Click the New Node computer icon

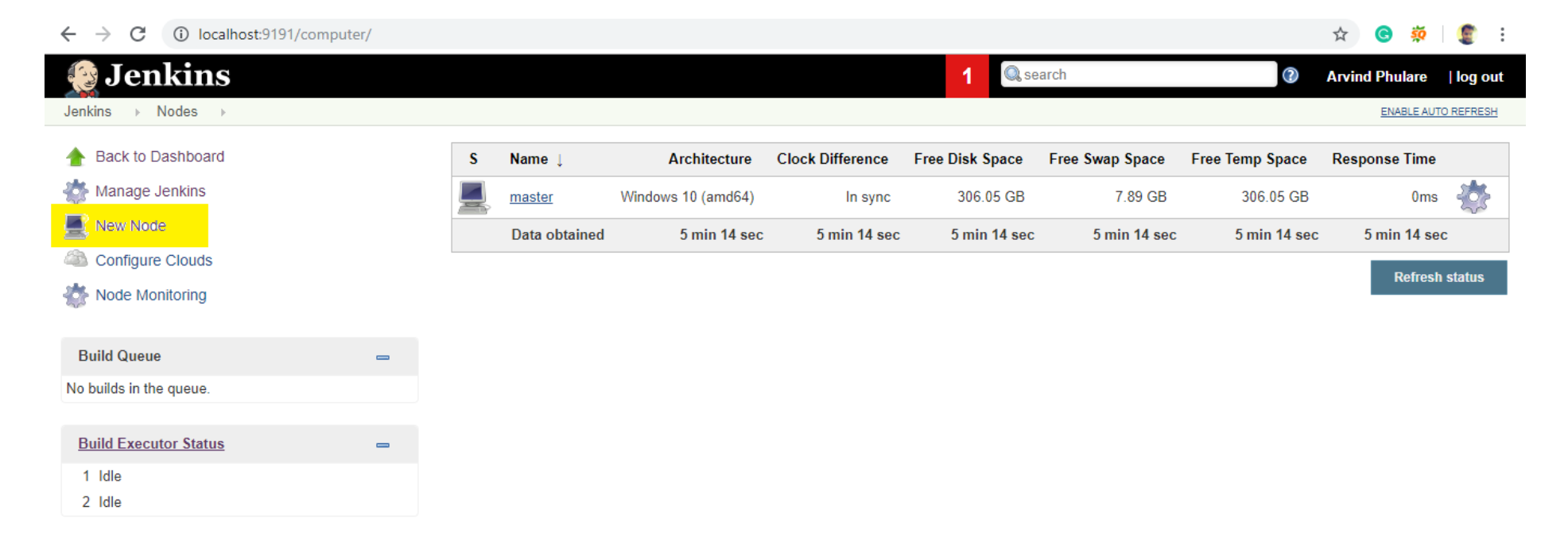pyautogui.click(x=76, y=226)
